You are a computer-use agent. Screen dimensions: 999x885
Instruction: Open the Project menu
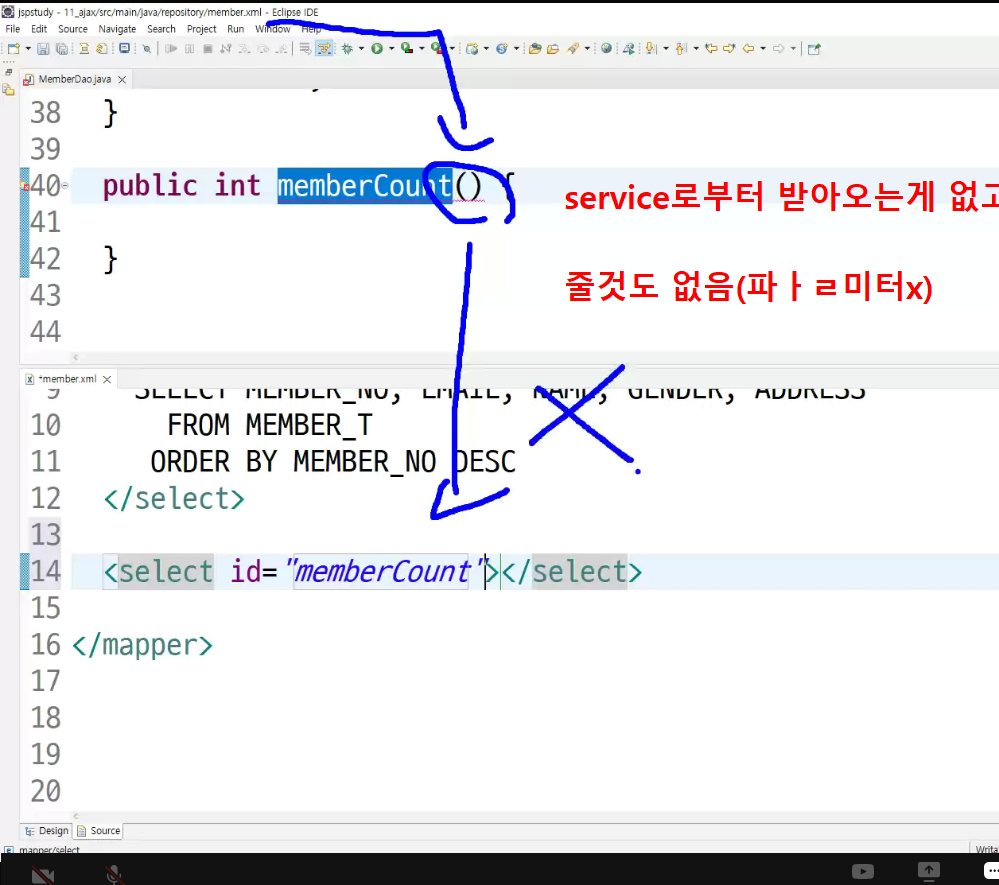click(x=201, y=29)
